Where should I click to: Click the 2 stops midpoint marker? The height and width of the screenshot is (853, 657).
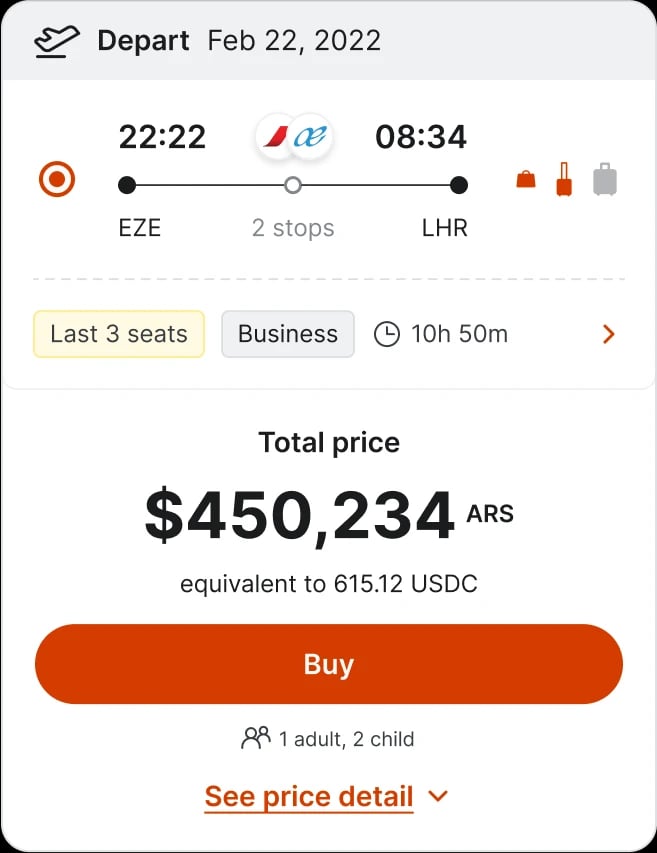[x=292, y=185]
